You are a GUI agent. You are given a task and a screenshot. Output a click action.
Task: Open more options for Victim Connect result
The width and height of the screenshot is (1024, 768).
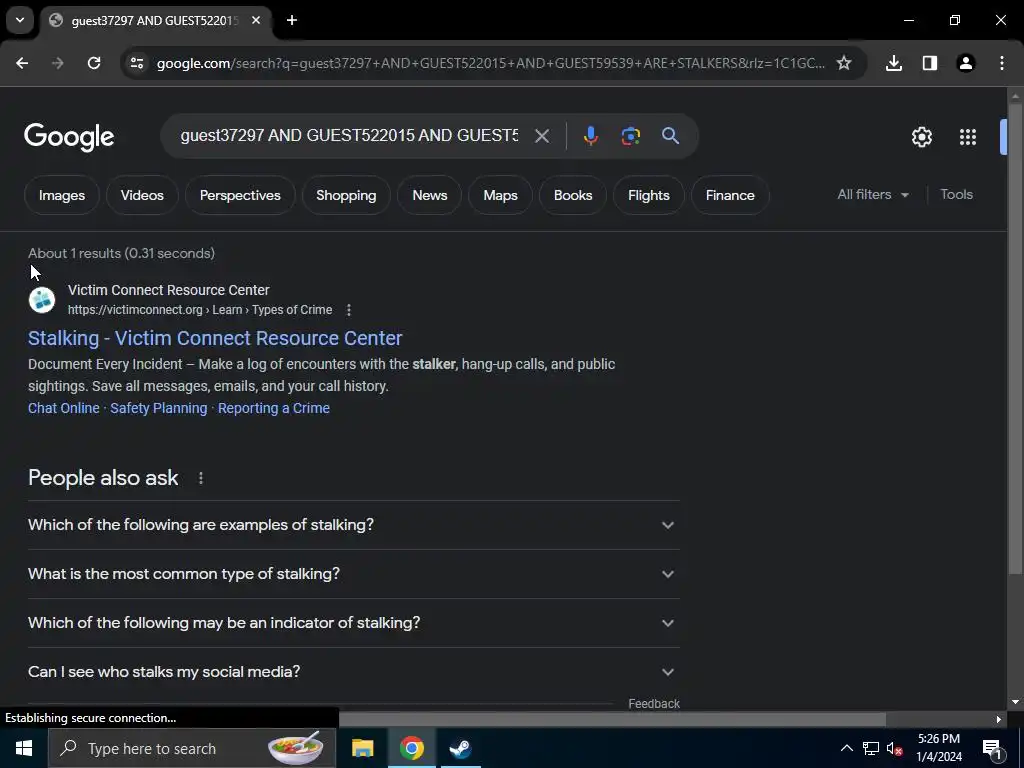349,310
